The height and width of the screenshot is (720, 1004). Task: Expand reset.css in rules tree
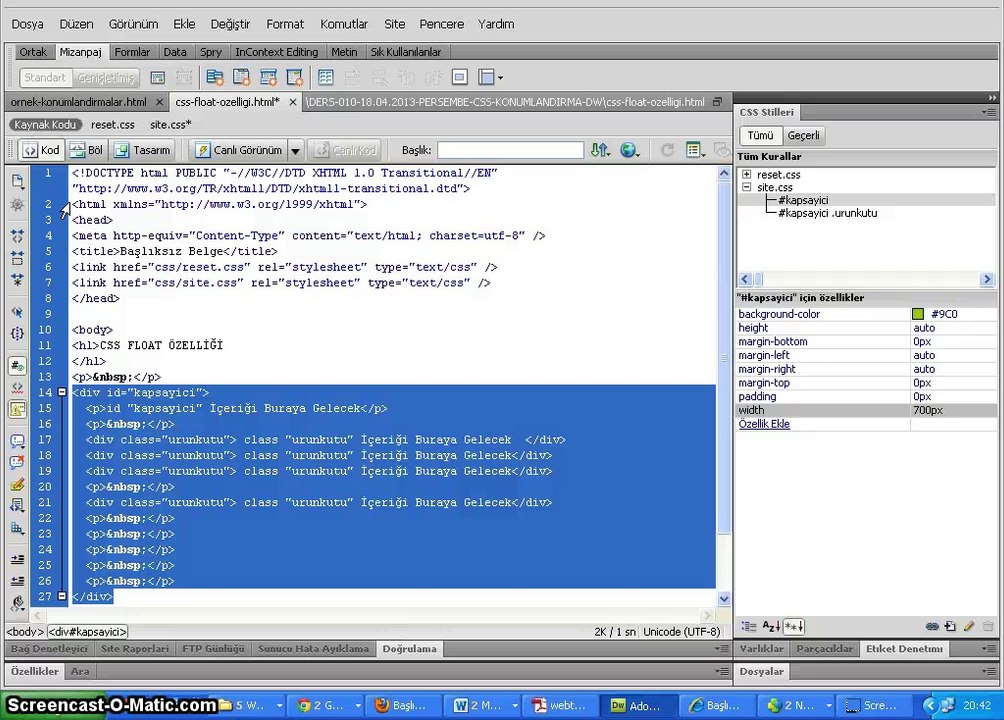(x=747, y=174)
